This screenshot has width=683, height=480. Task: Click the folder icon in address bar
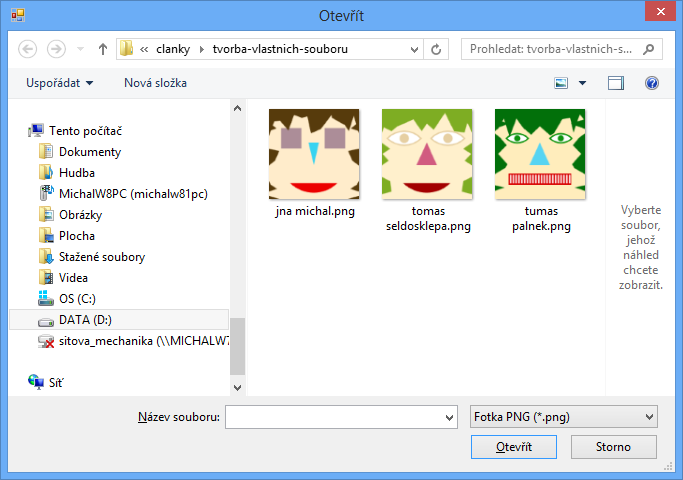tap(126, 49)
